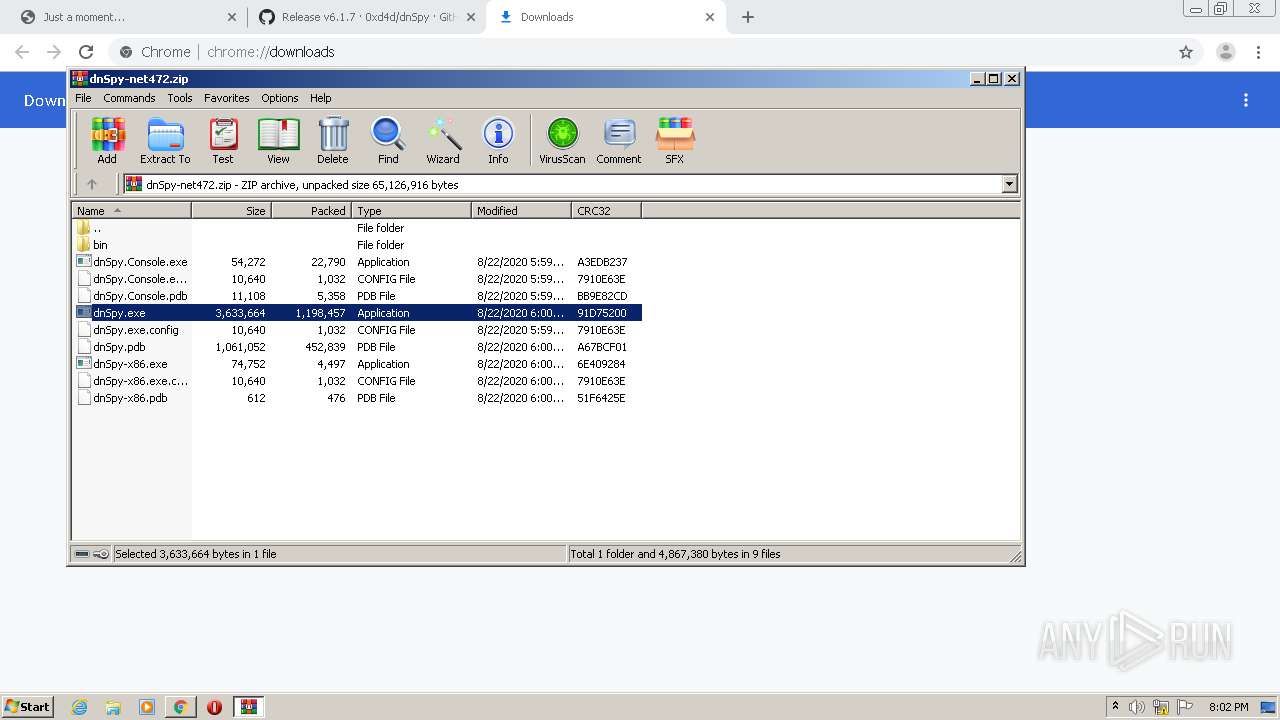Image resolution: width=1280 pixels, height=720 pixels.
Task: Click the Chrome address bar
Action: click(x=640, y=52)
